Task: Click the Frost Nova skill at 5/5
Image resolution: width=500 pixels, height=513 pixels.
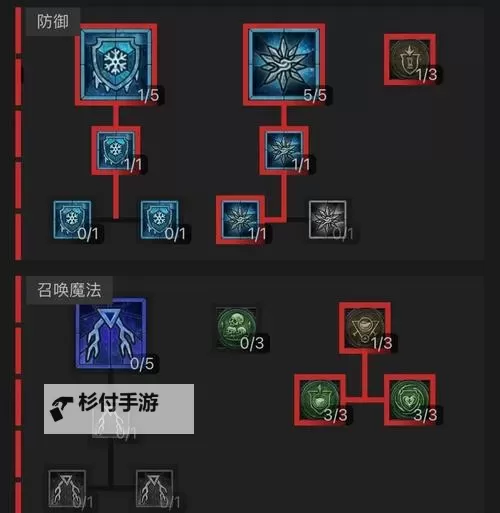Action: [x=284, y=65]
